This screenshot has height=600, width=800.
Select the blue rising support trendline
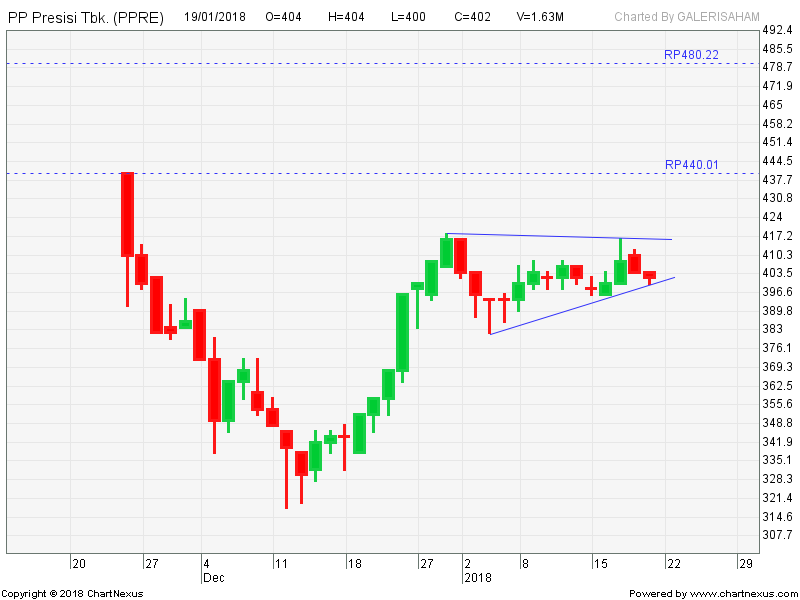[580, 306]
